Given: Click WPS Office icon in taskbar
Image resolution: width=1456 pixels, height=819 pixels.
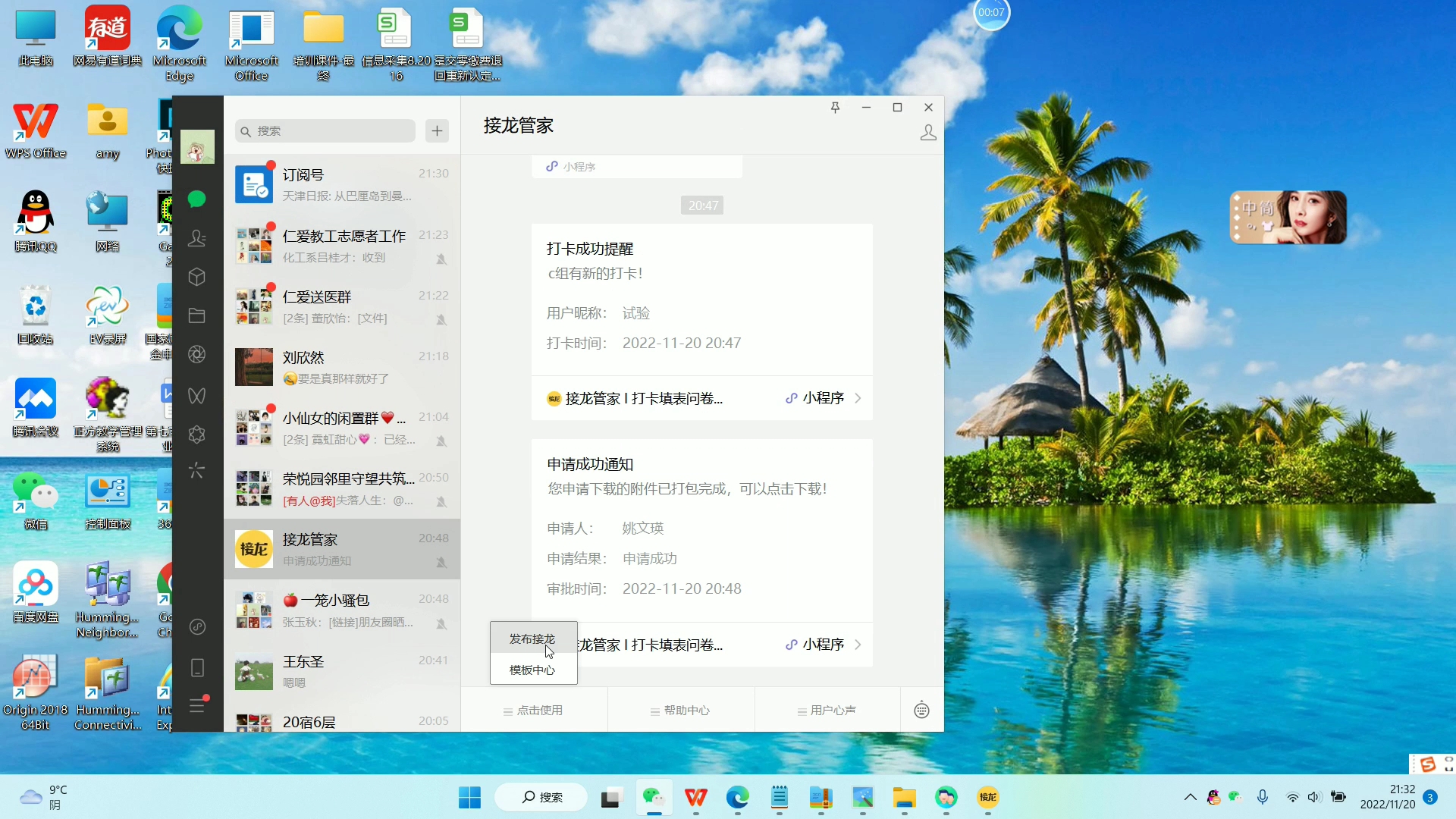Looking at the screenshot, I should [x=695, y=797].
